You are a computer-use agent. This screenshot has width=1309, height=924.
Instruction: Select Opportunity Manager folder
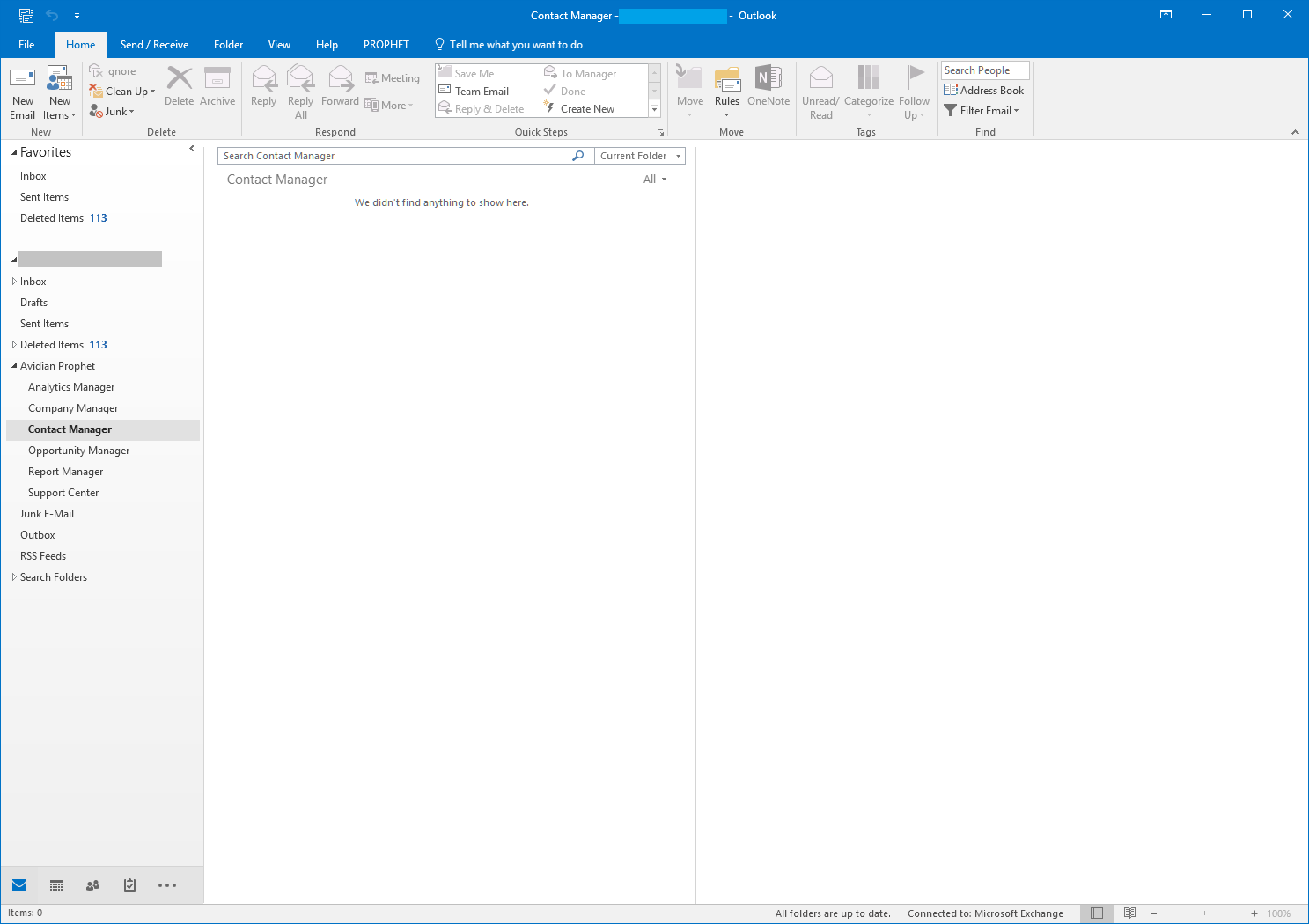coord(78,451)
